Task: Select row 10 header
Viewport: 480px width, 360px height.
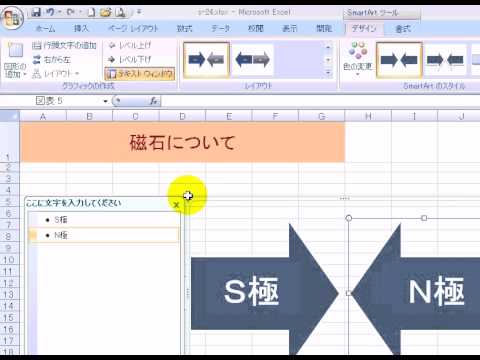Action: [x=9, y=260]
